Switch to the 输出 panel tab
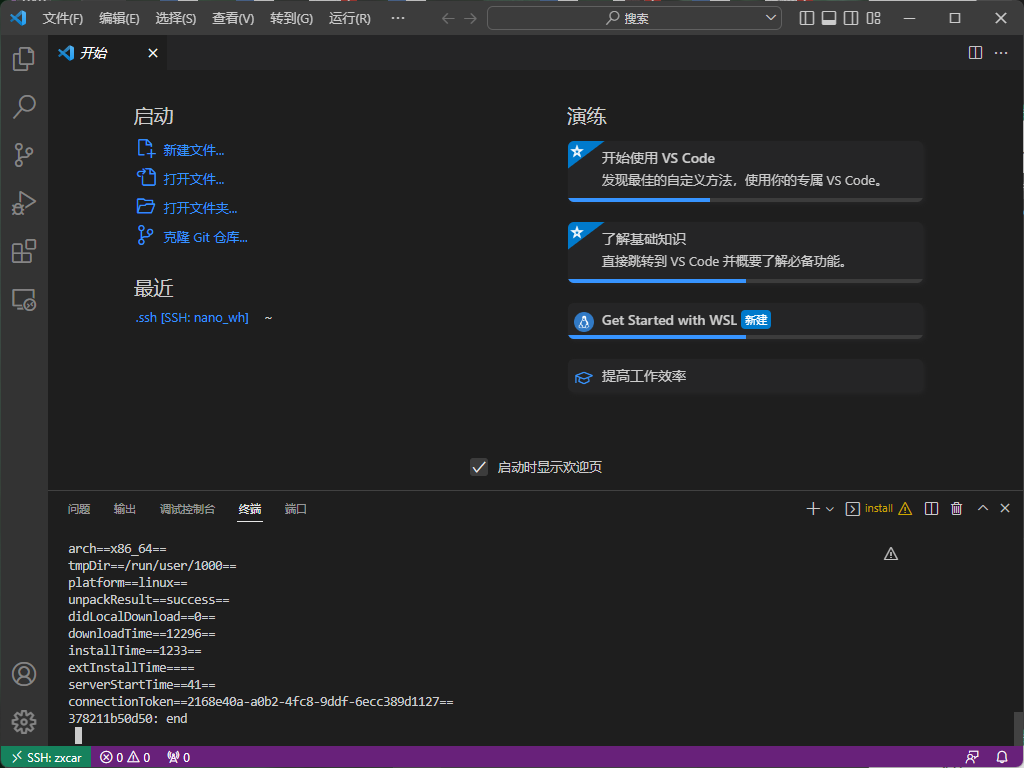 click(125, 509)
